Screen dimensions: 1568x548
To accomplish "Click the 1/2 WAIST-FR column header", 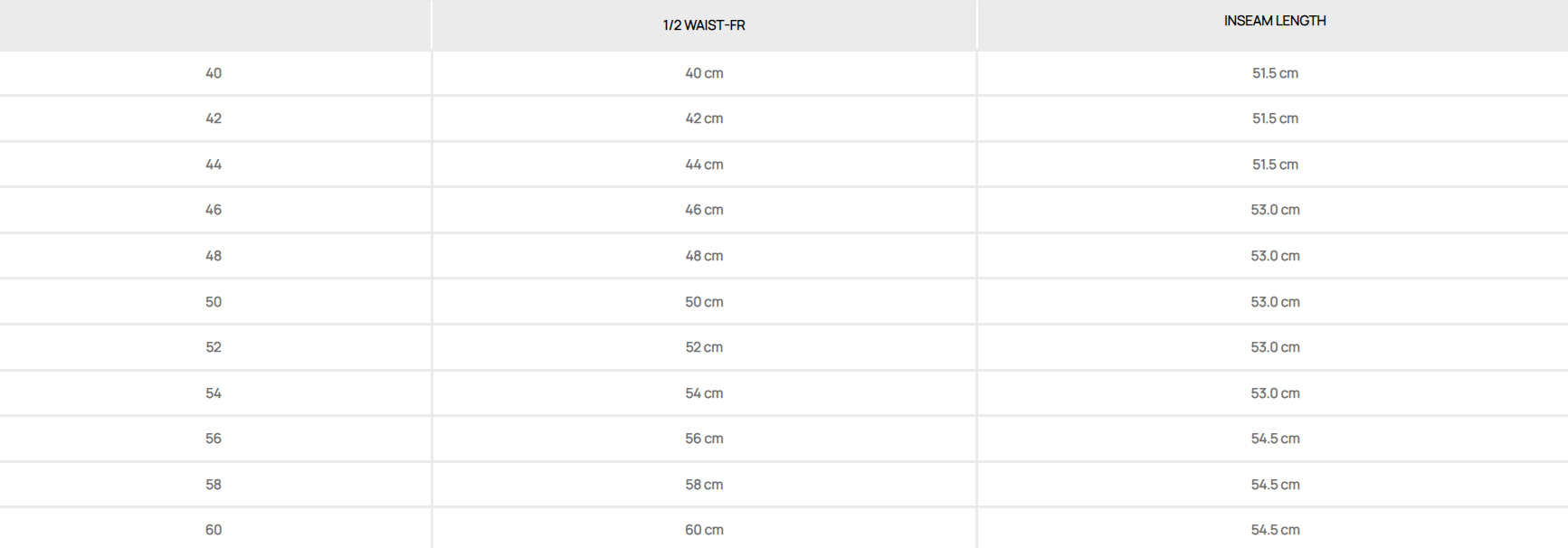I will tap(704, 25).
